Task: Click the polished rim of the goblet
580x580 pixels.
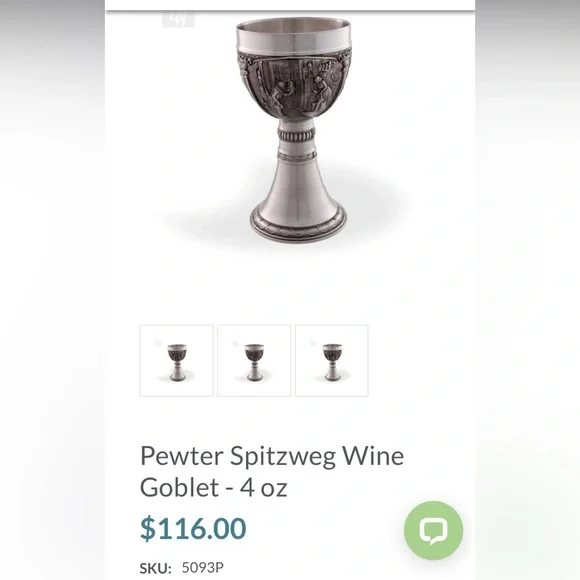Action: pos(293,36)
